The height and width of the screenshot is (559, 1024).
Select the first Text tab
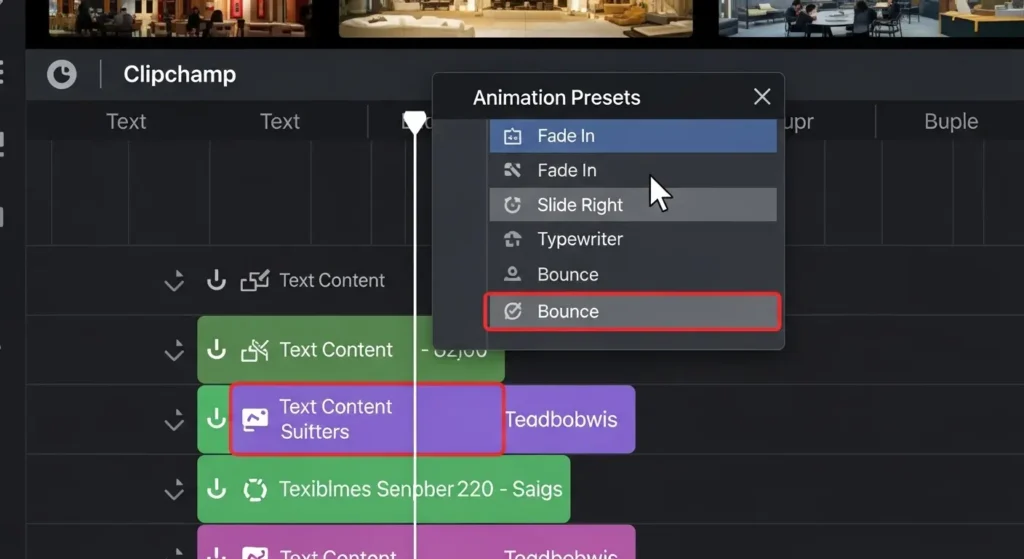[x=126, y=122]
